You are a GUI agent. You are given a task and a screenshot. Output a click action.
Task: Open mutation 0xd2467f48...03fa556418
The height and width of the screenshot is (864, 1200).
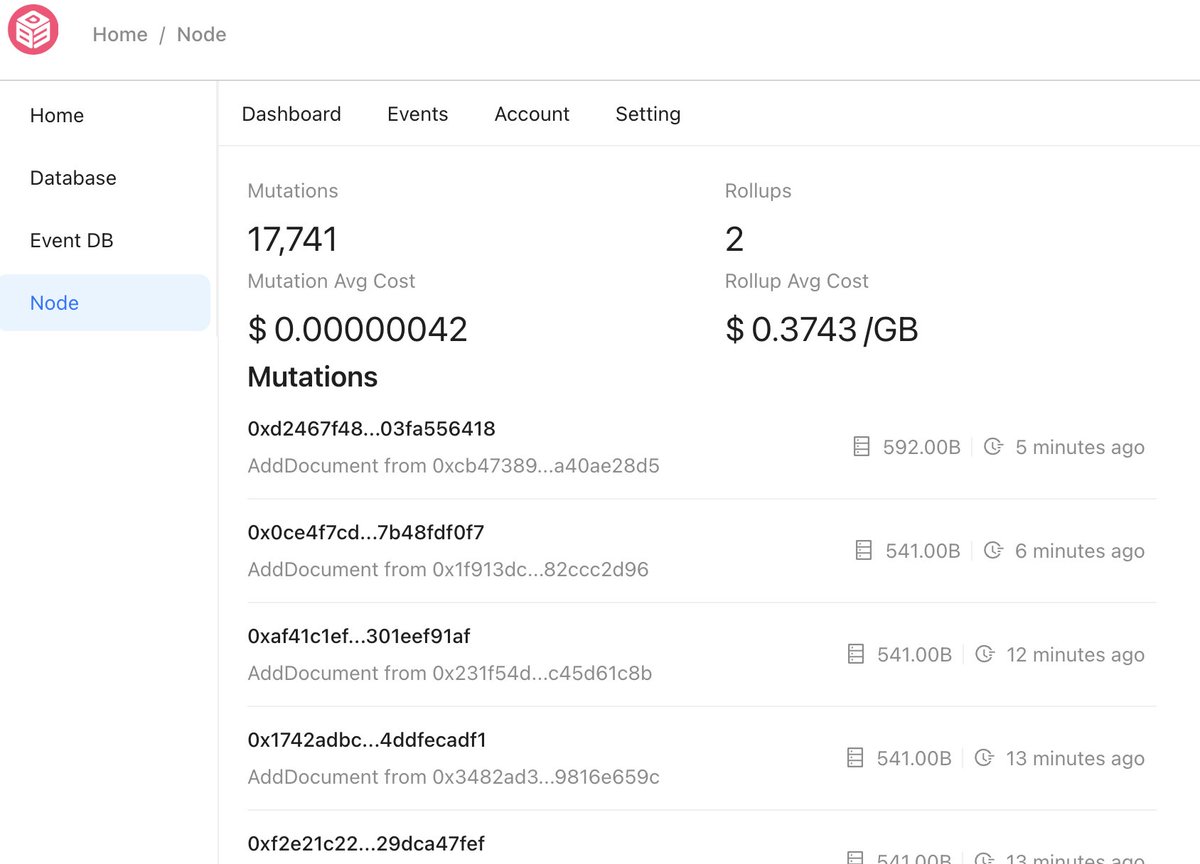tap(372, 428)
